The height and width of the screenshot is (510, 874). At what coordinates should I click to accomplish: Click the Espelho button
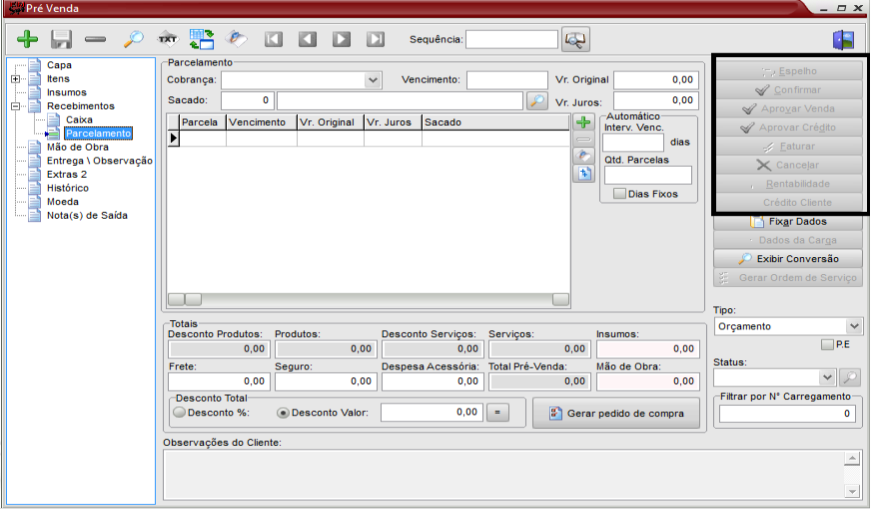pyautogui.click(x=789, y=71)
